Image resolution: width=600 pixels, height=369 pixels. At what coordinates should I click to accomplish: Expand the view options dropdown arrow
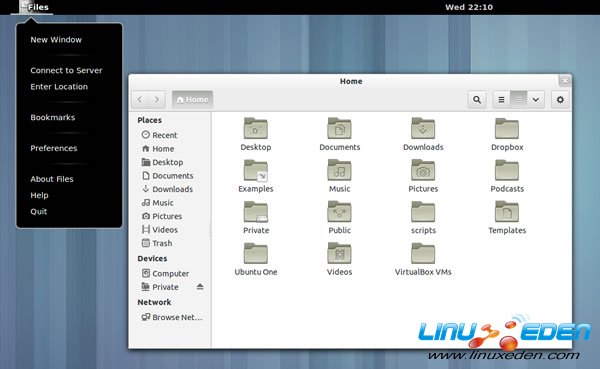click(536, 100)
